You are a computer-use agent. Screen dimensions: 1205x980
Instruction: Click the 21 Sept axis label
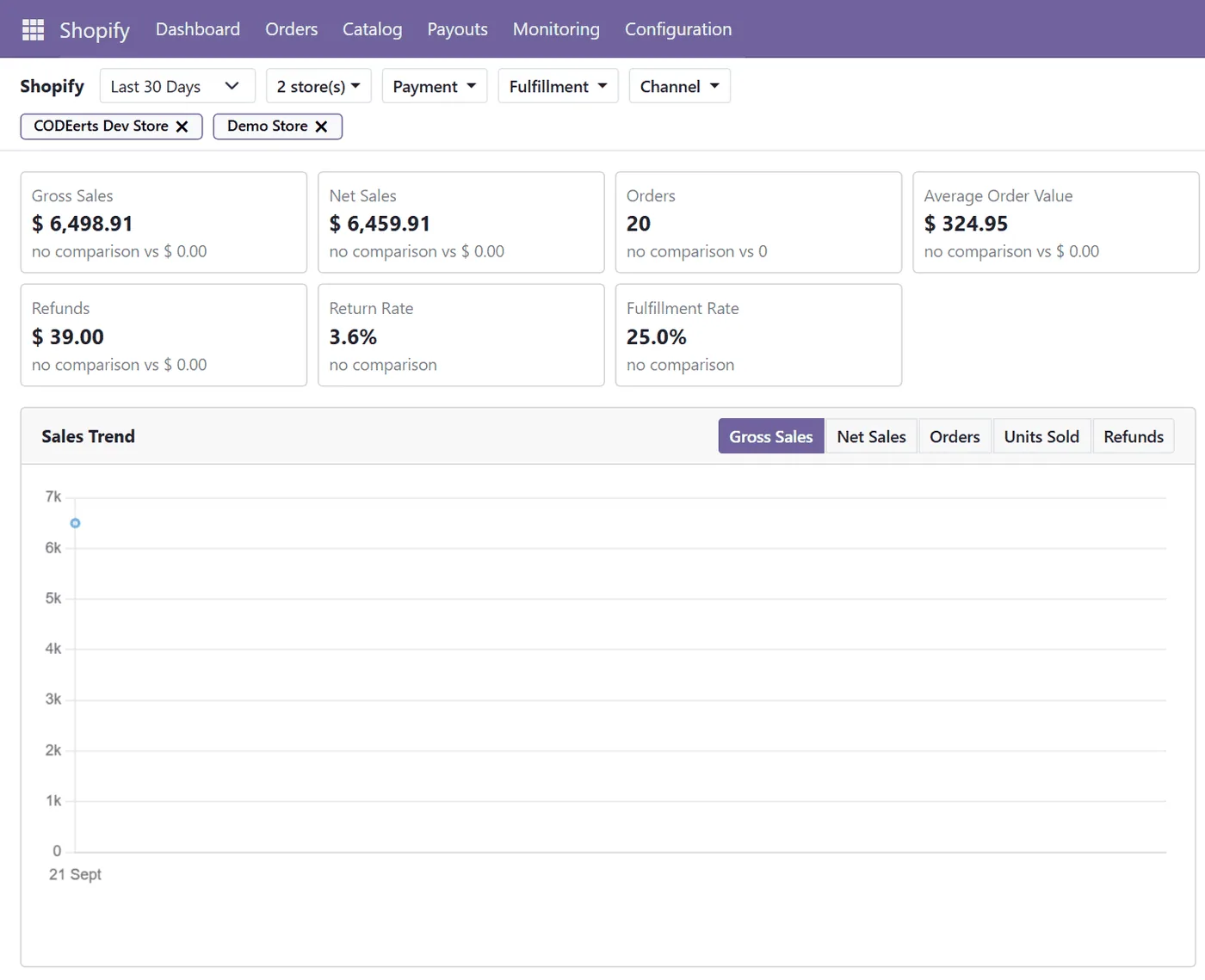pyautogui.click(x=75, y=874)
